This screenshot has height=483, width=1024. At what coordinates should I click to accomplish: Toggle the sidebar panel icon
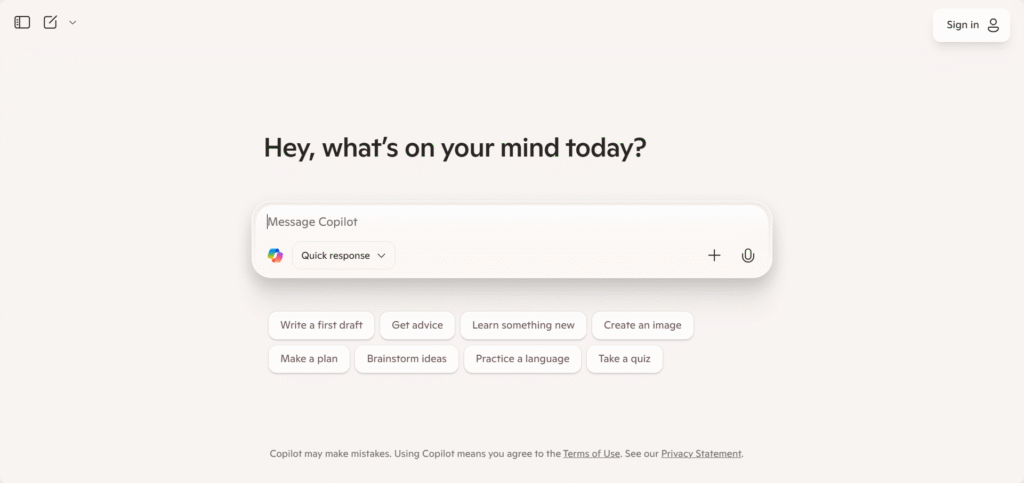point(22,22)
